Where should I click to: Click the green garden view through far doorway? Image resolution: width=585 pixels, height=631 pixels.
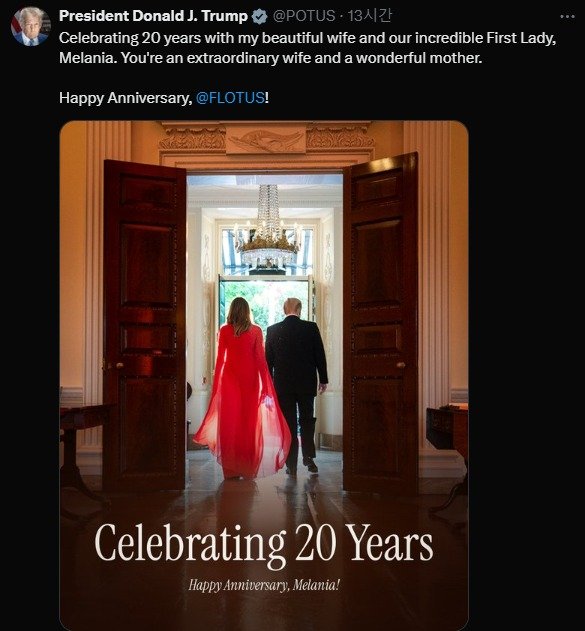point(264,304)
